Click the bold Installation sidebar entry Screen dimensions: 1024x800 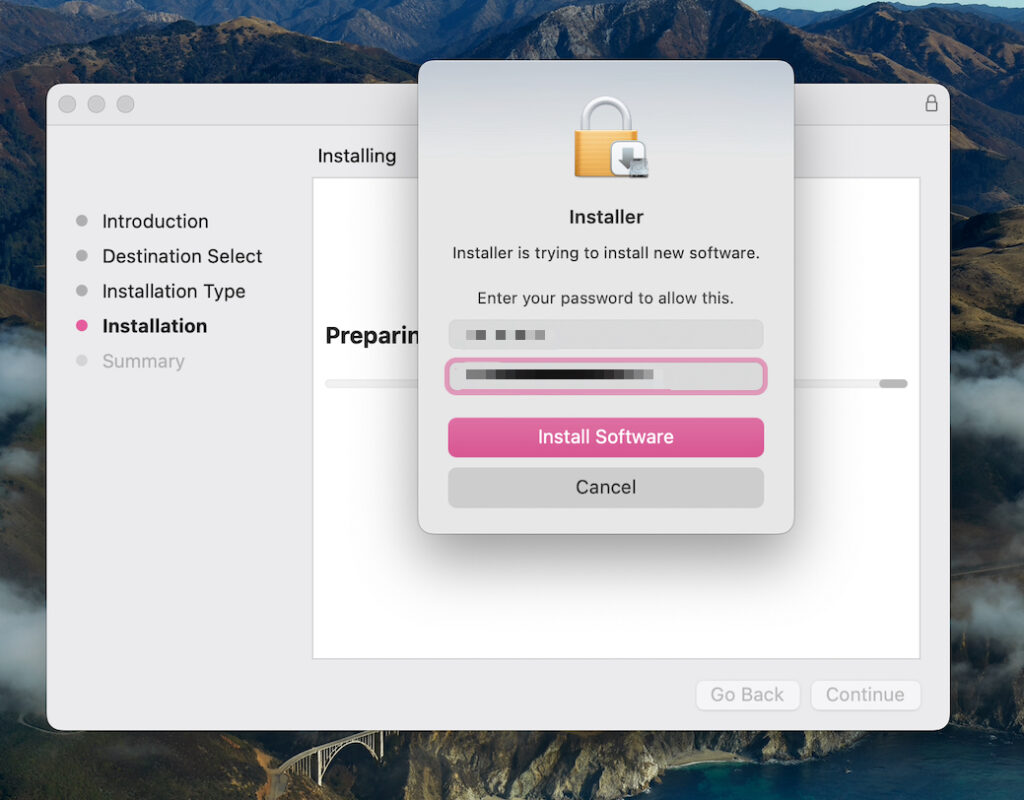155,326
